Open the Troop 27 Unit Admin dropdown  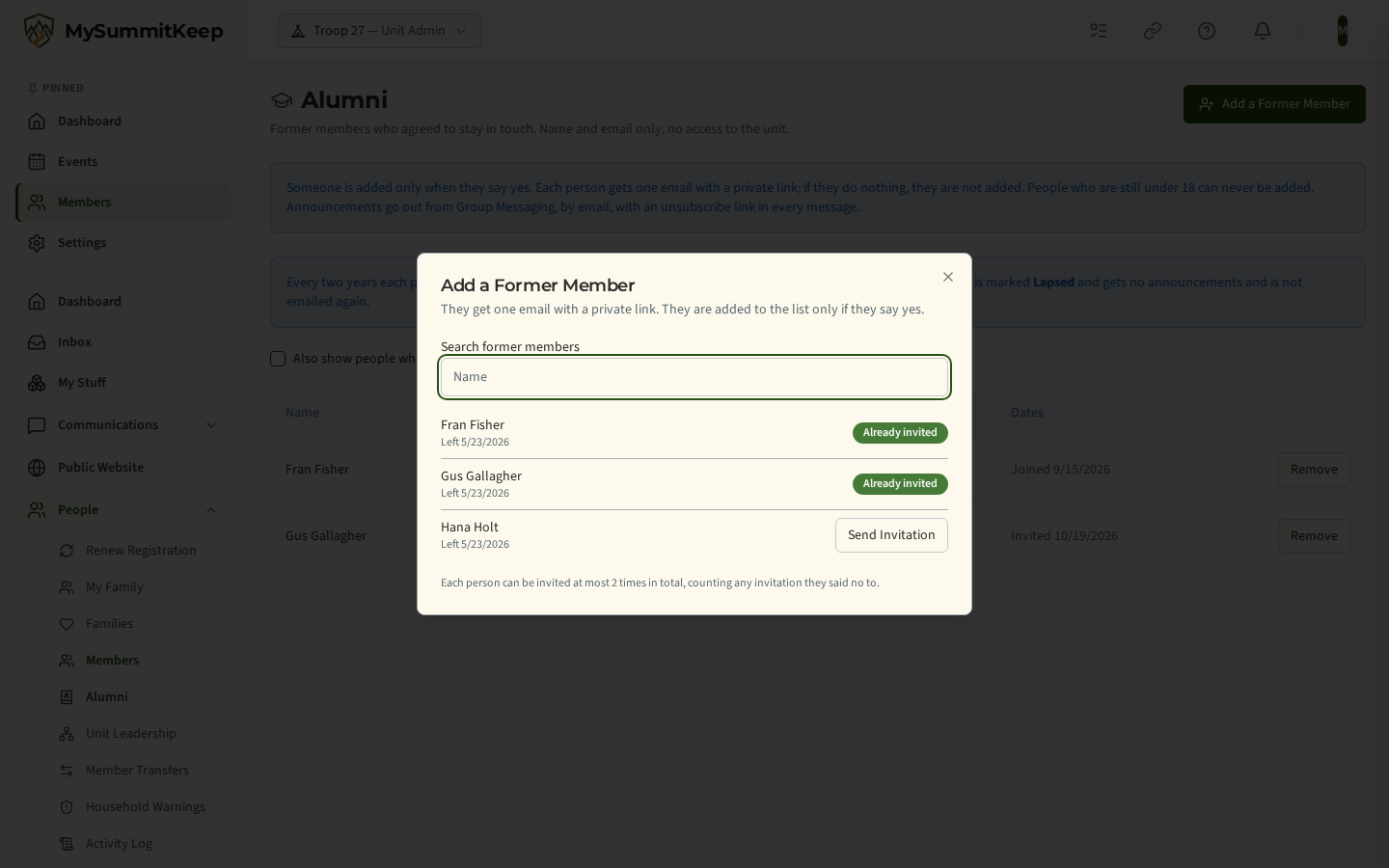pyautogui.click(x=379, y=31)
